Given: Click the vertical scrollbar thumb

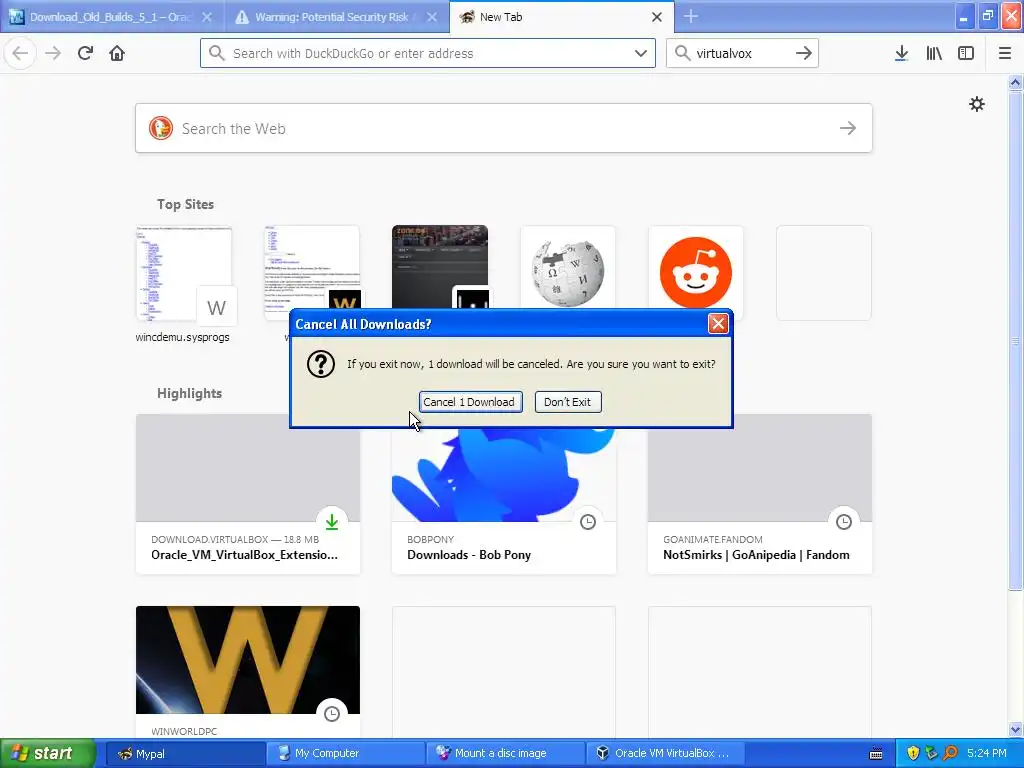Looking at the screenshot, I should pyautogui.click(x=1016, y=340).
